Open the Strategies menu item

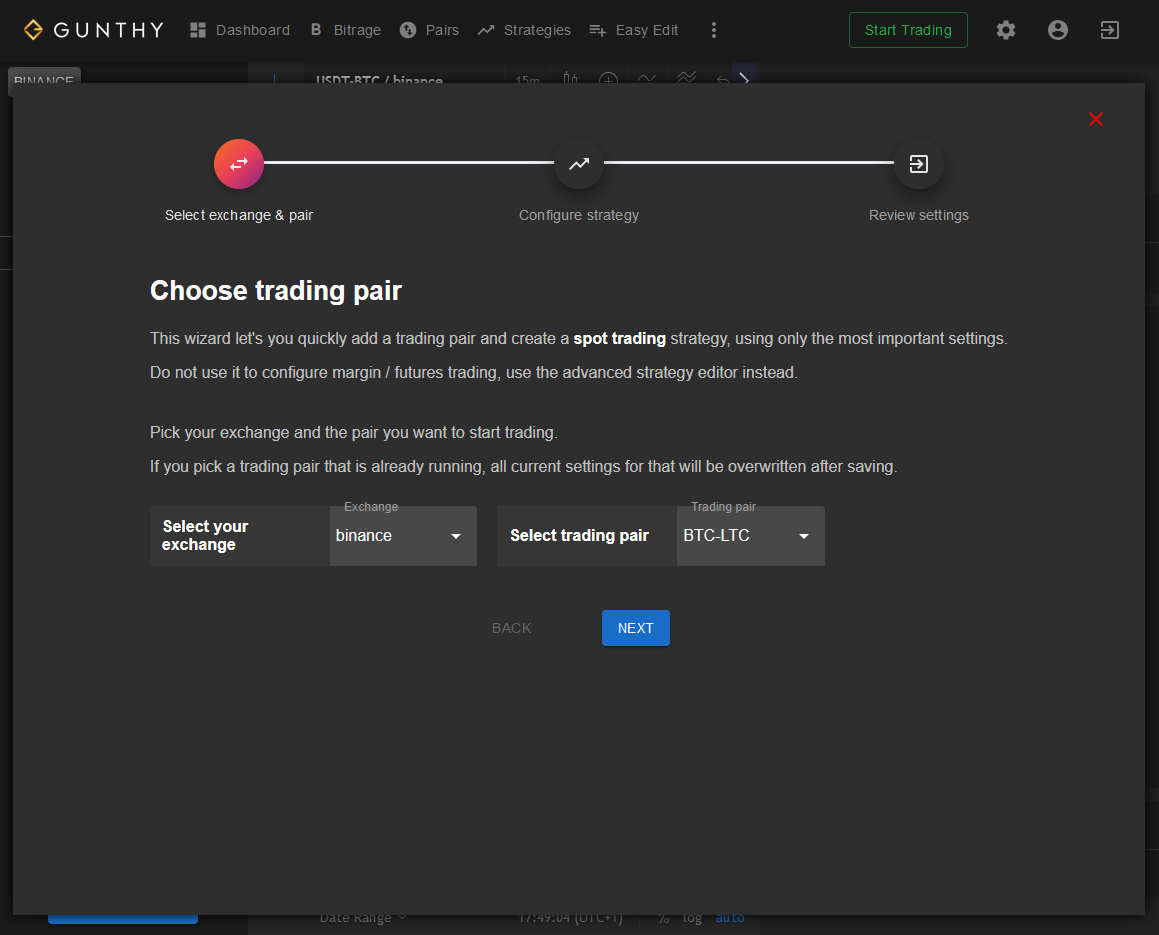pos(524,30)
